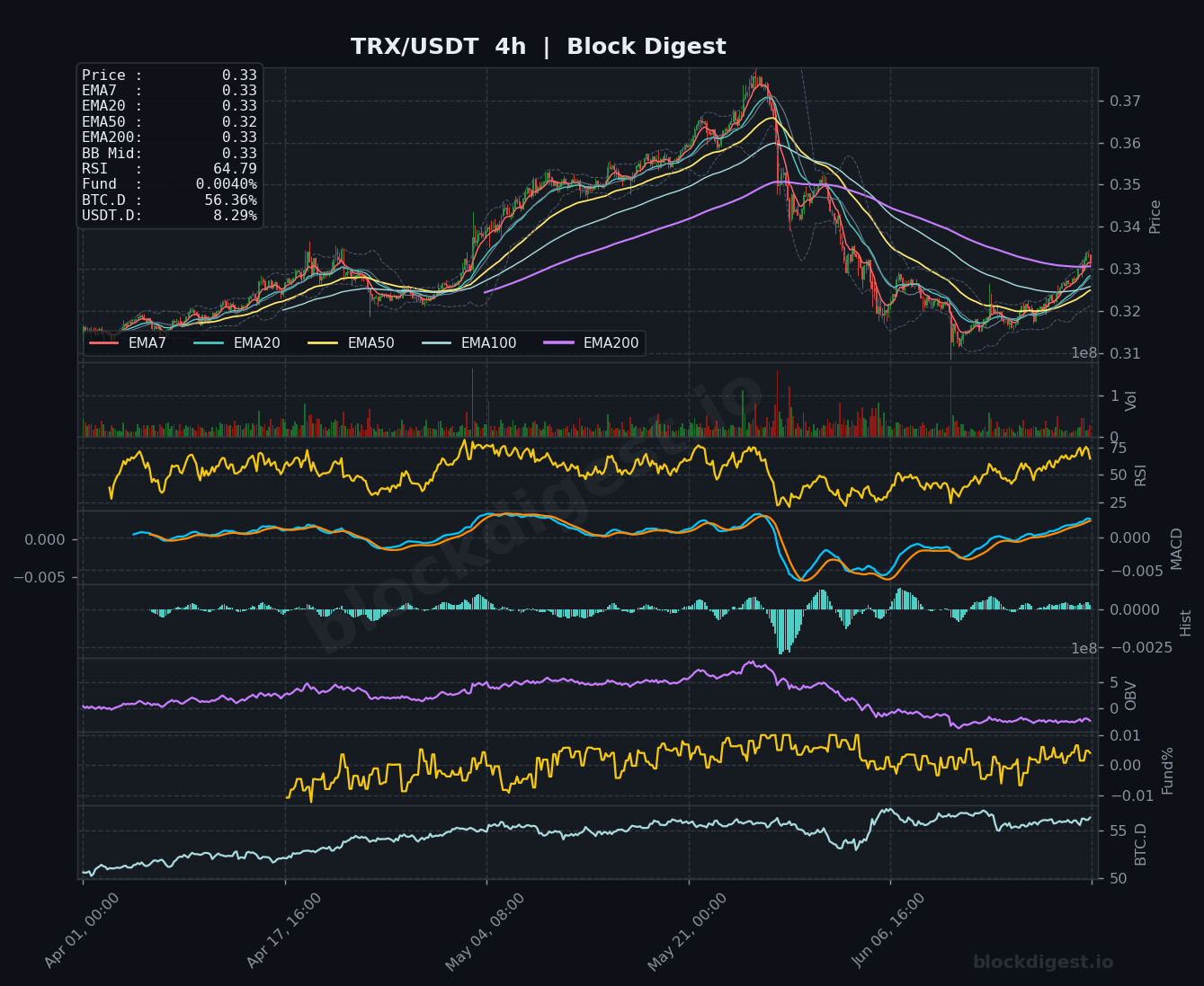The image size is (1204, 986).
Task: Click the May 04, 08:00 date label
Action: point(486,932)
